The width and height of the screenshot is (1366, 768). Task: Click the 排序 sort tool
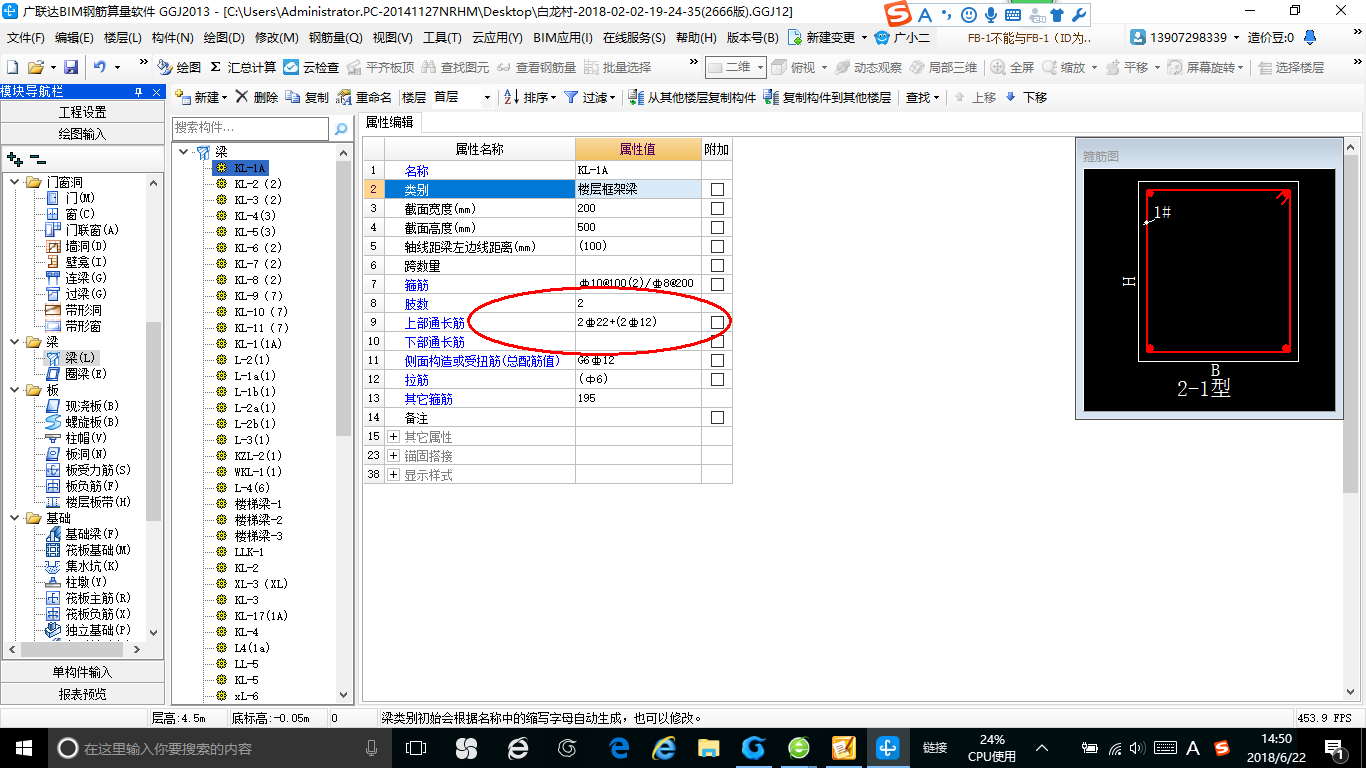tap(530, 97)
